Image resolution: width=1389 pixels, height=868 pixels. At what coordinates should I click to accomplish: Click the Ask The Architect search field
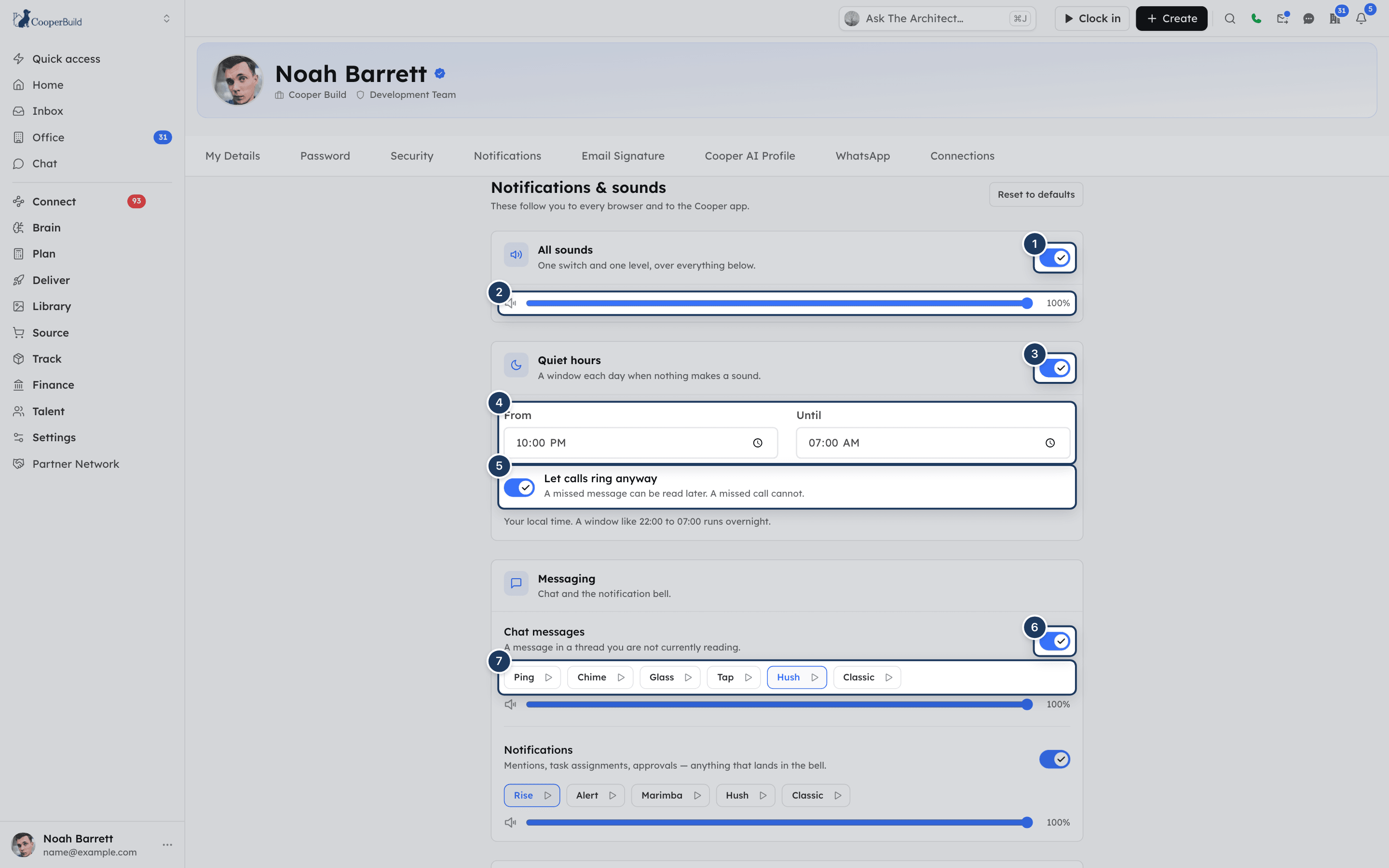(x=937, y=18)
